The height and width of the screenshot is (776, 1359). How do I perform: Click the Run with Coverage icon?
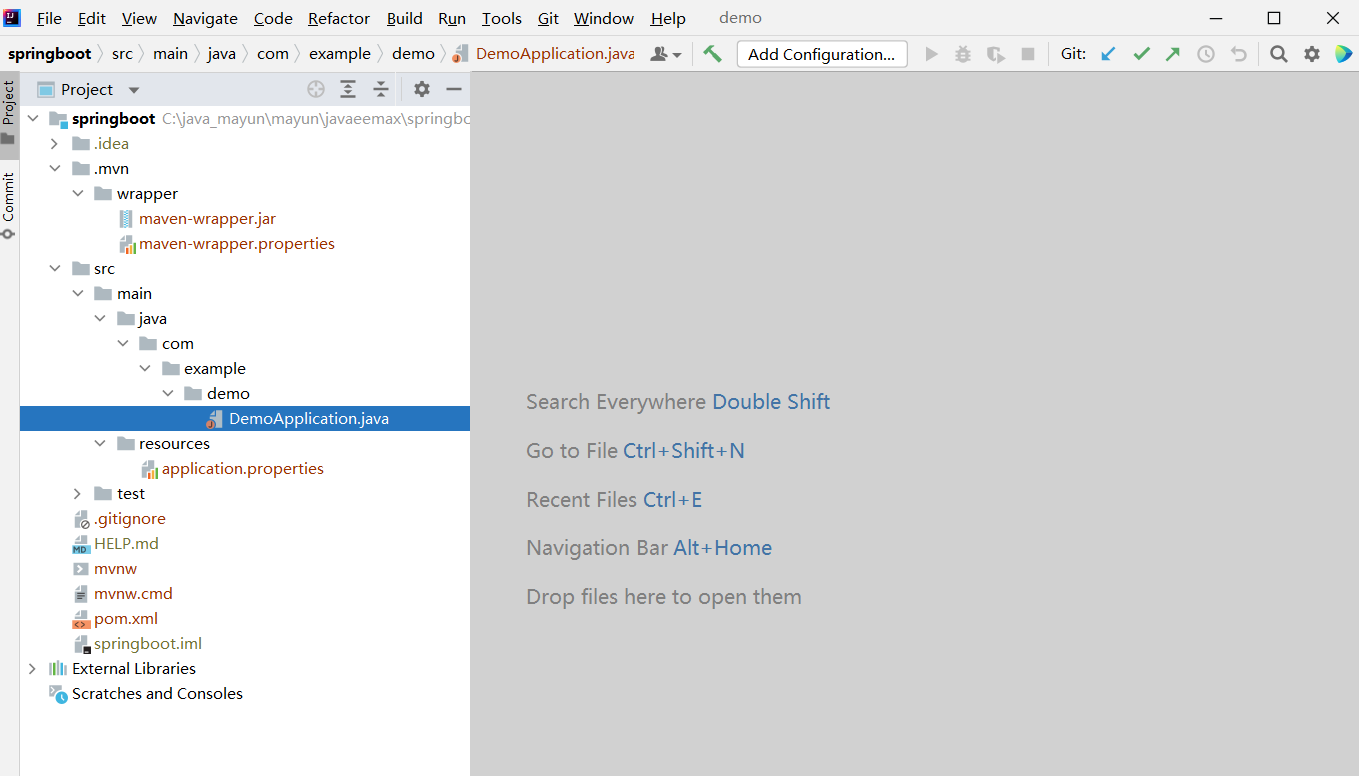point(995,54)
